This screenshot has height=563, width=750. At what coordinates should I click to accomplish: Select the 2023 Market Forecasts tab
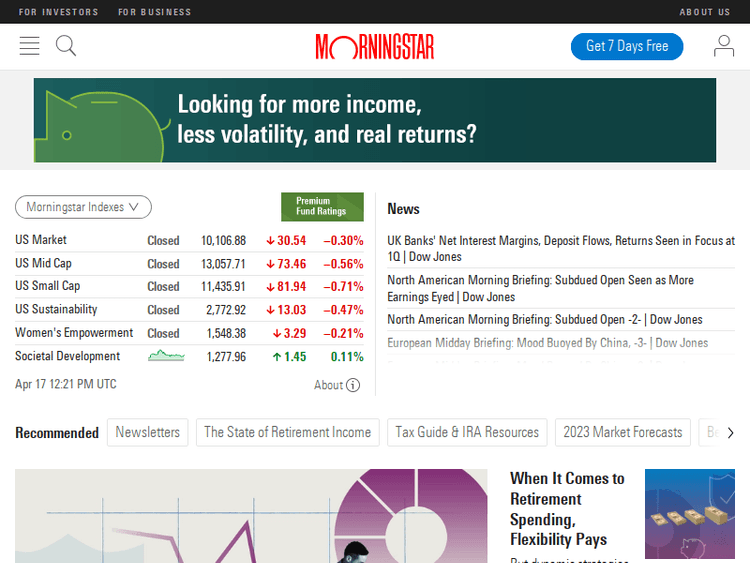622,432
